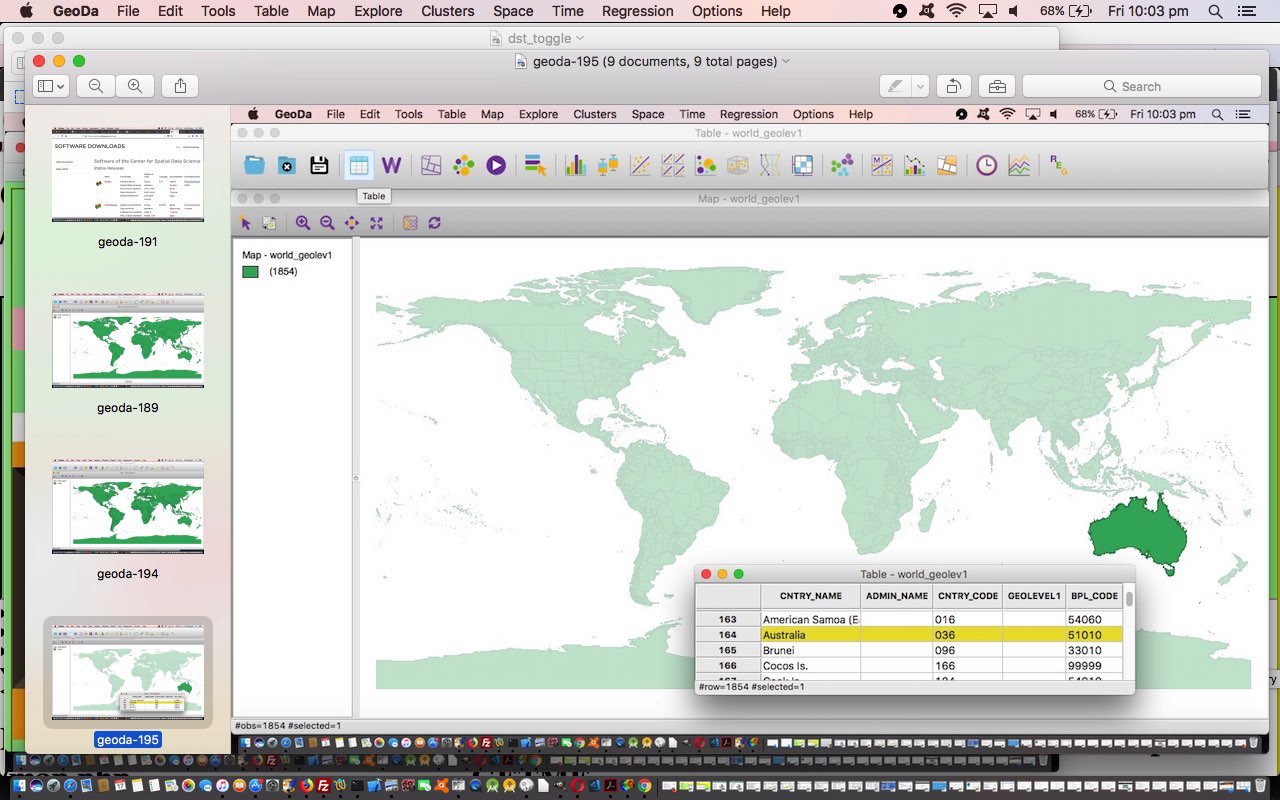Click the box plot icon

click(x=607, y=165)
